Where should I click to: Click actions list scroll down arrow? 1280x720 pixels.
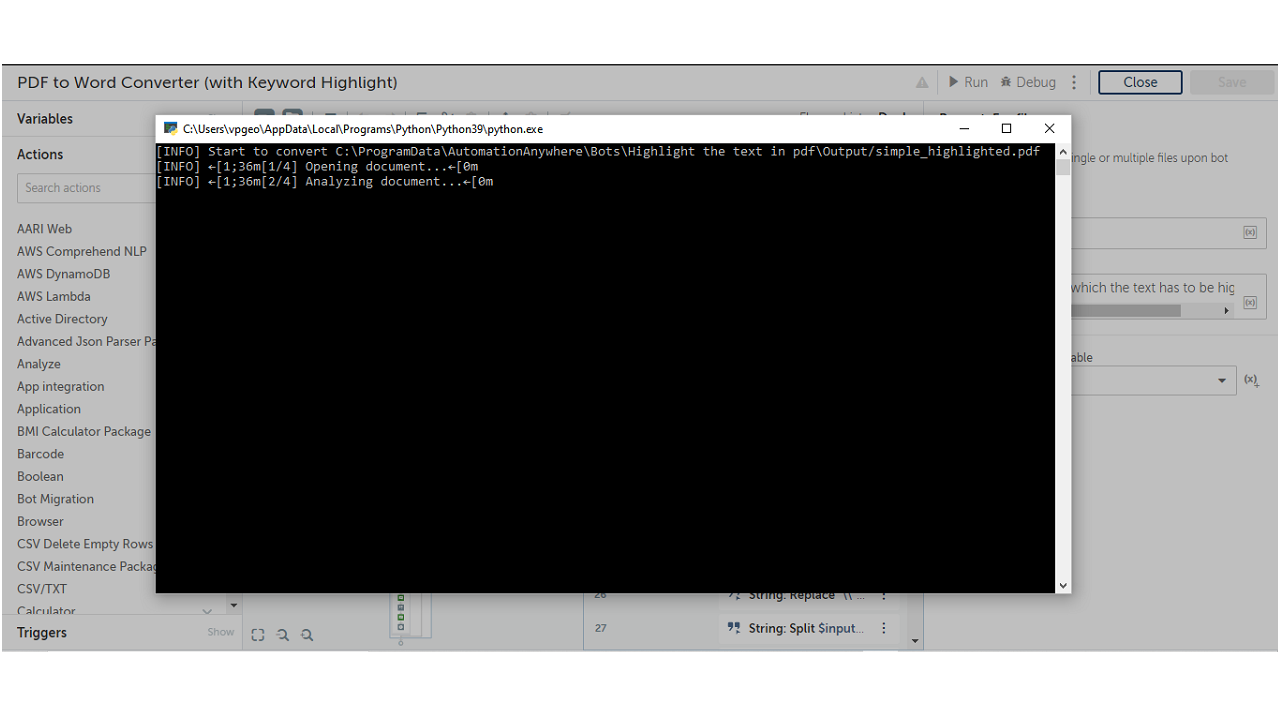pos(234,605)
